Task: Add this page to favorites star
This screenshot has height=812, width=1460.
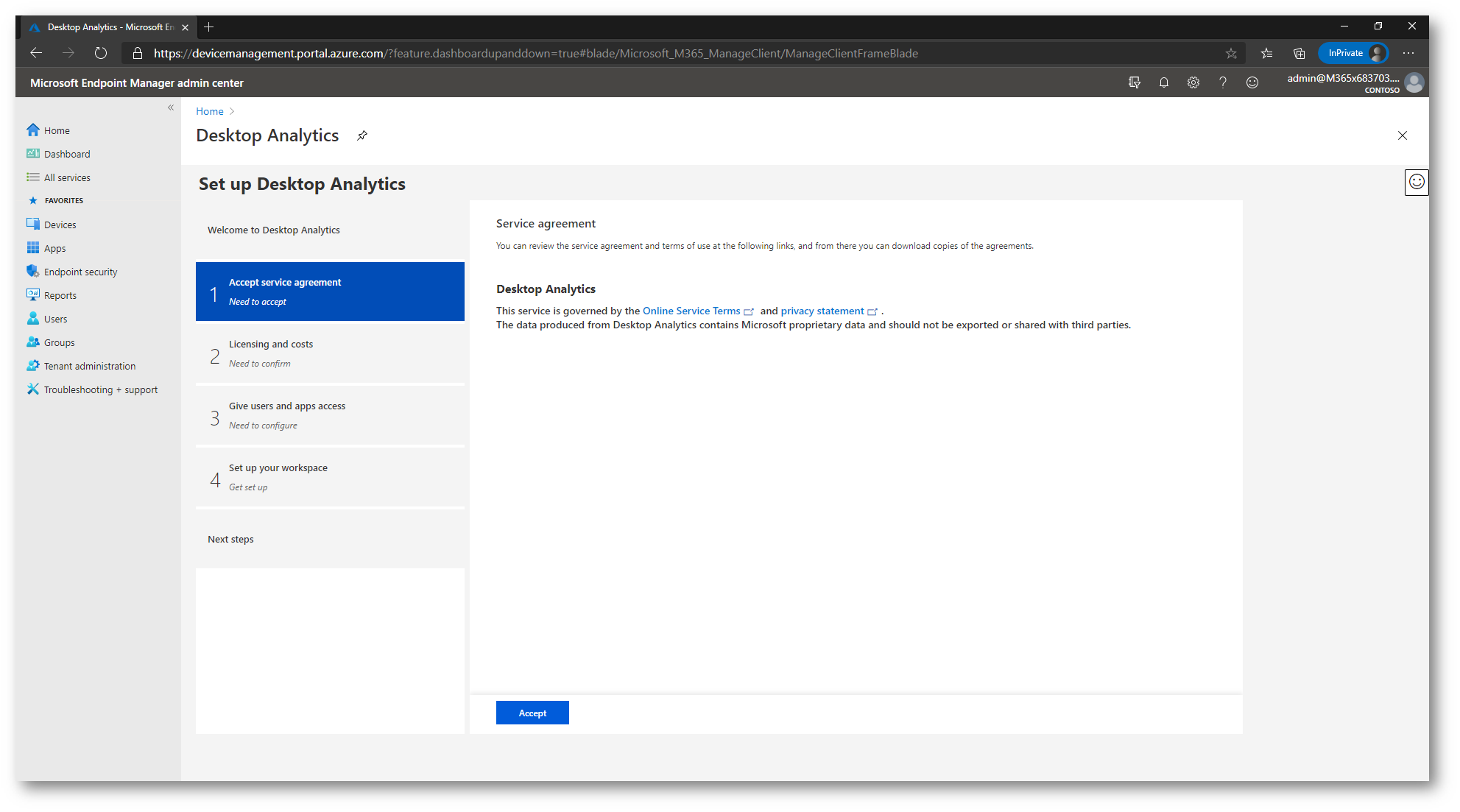Action: click(1231, 53)
